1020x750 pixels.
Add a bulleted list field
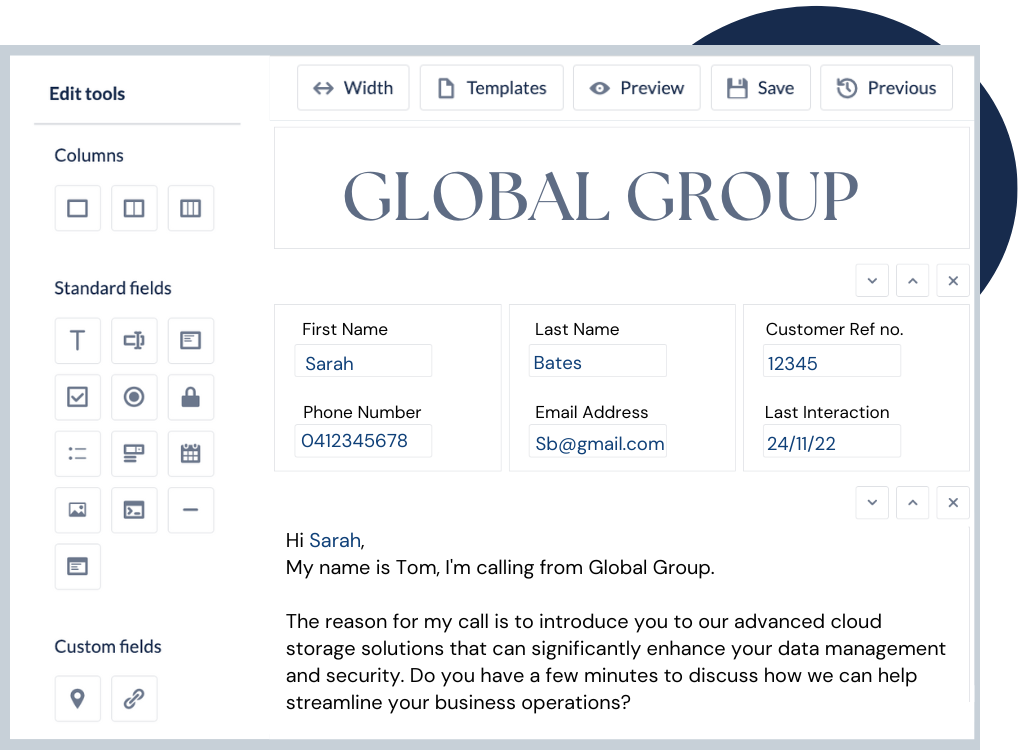click(77, 454)
